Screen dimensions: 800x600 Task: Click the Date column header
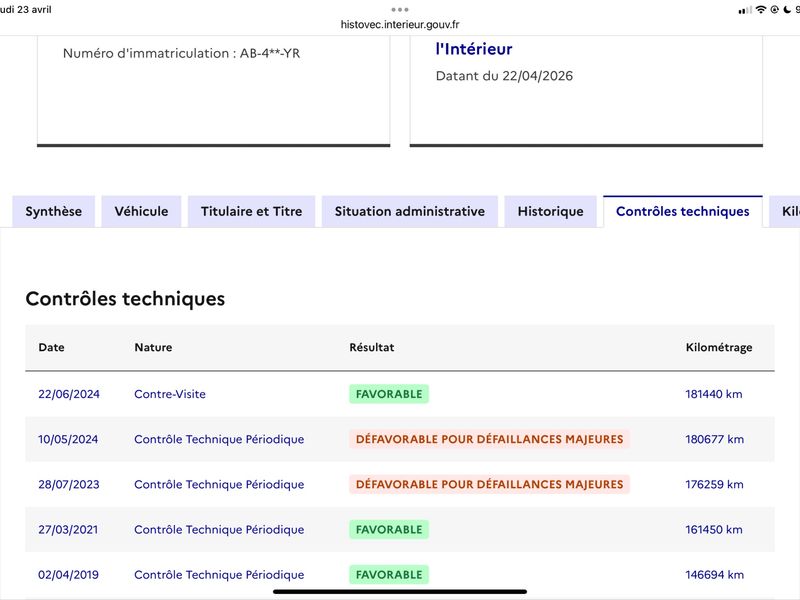point(52,347)
